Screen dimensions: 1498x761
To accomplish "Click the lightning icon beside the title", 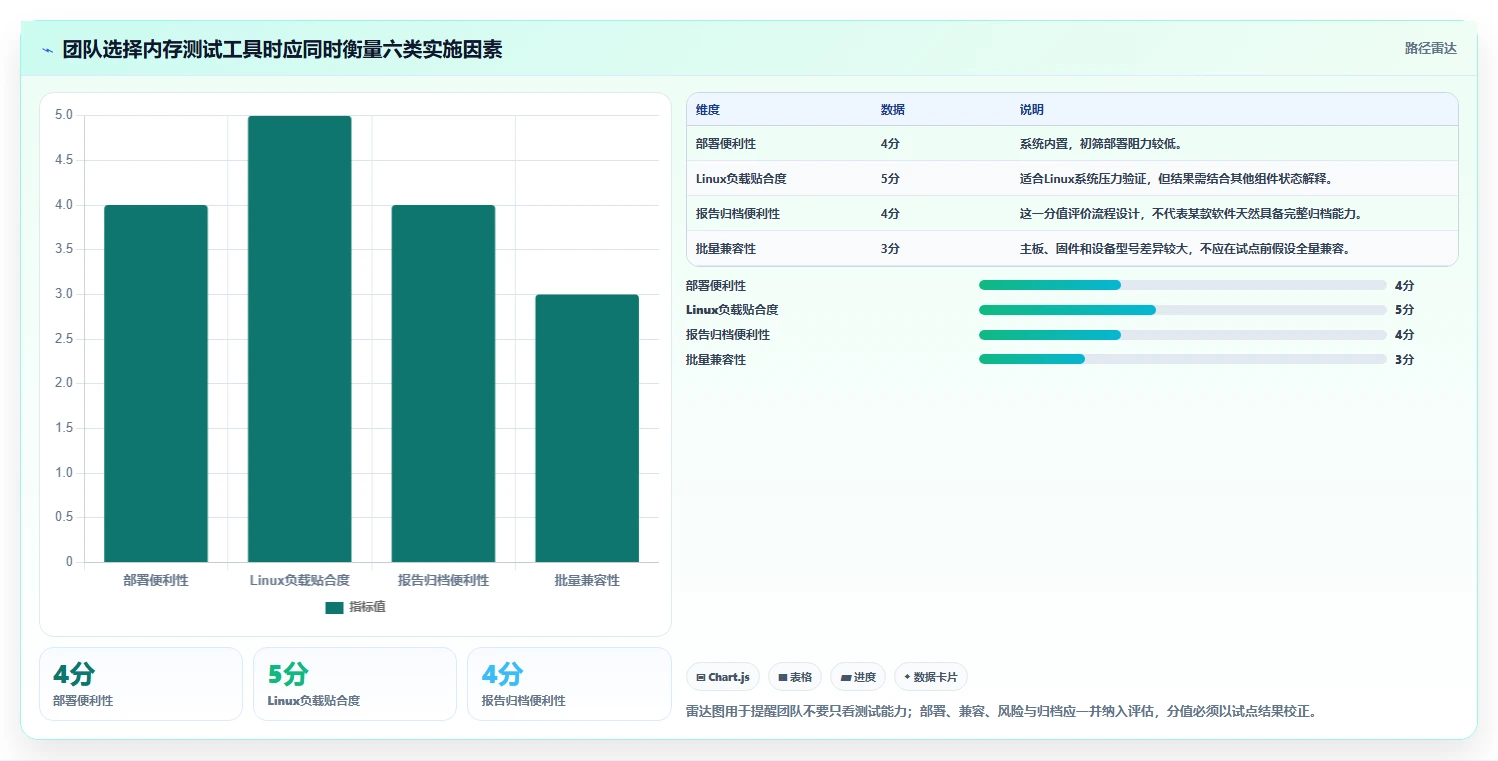I will click(47, 49).
